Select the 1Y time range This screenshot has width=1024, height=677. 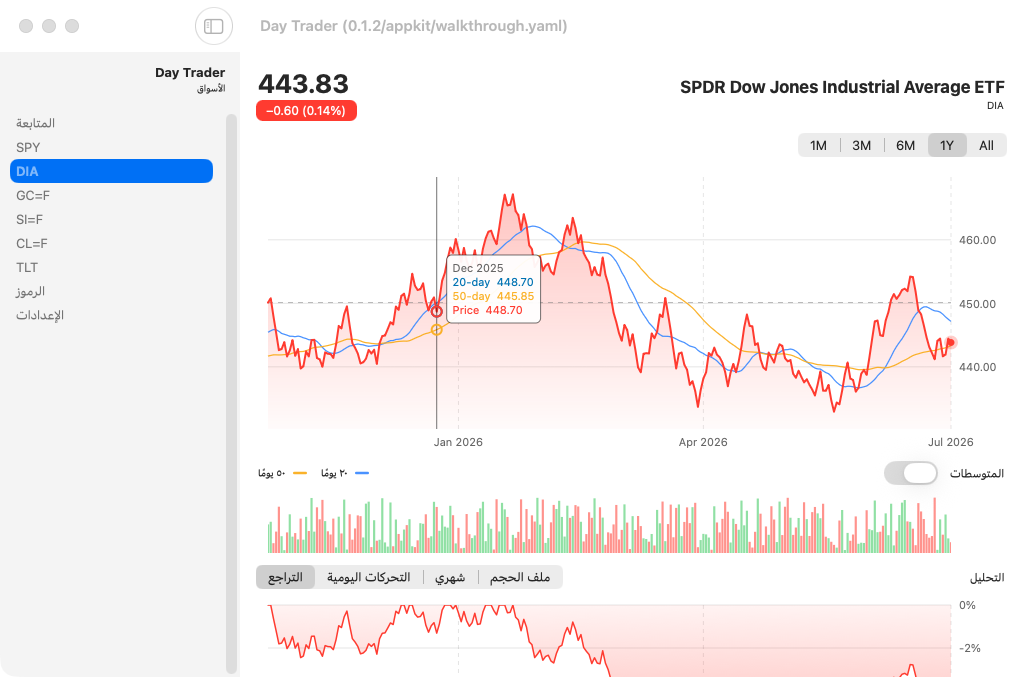pyautogui.click(x=947, y=146)
